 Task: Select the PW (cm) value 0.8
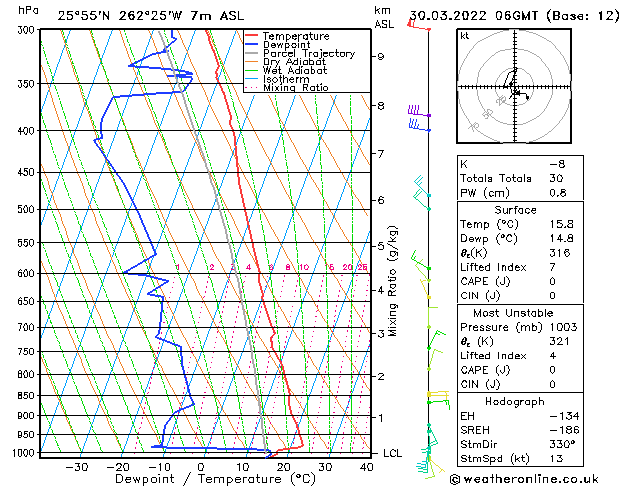(558, 193)
